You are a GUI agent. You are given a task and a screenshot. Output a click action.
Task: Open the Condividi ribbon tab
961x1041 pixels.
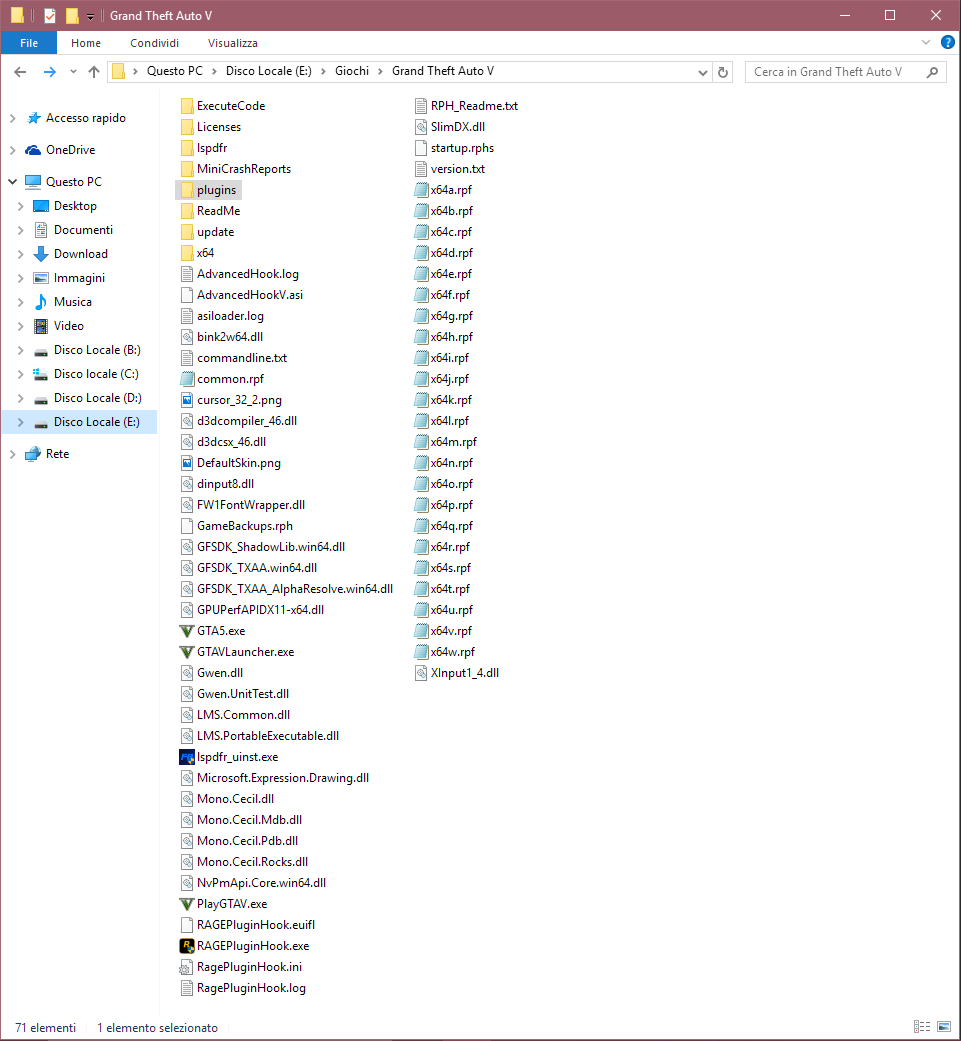[154, 43]
